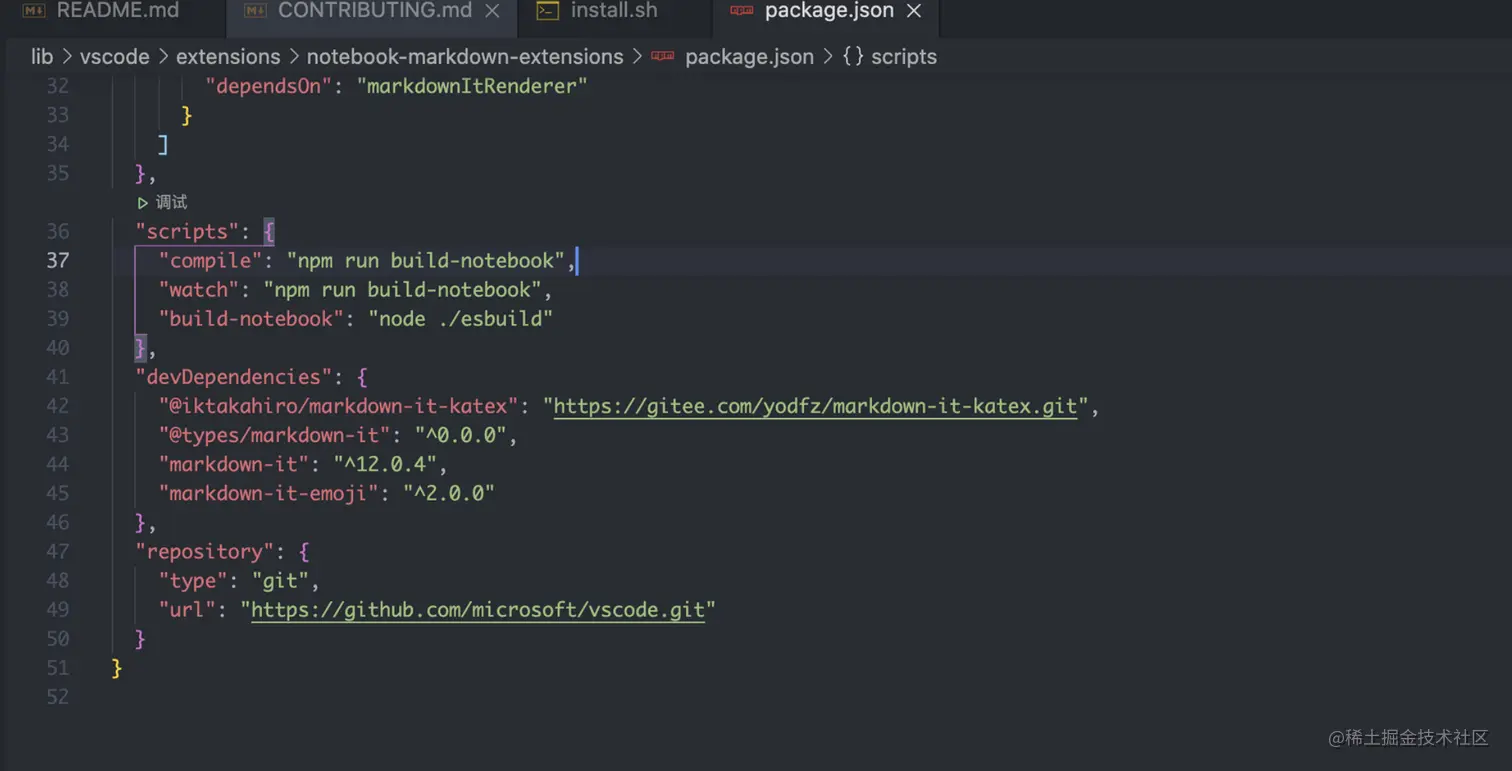Screen dimensions: 1512x771
Task: Close the CONTRIBUTING.md tab
Action: (492, 11)
